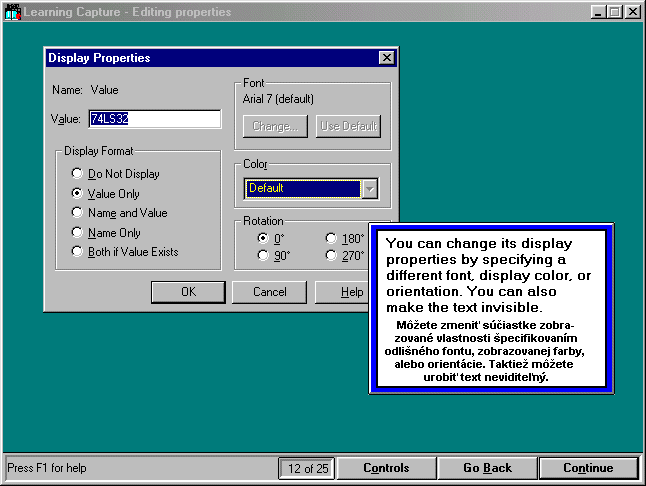
Task: Set rotation to 90 degrees
Action: click(x=264, y=256)
